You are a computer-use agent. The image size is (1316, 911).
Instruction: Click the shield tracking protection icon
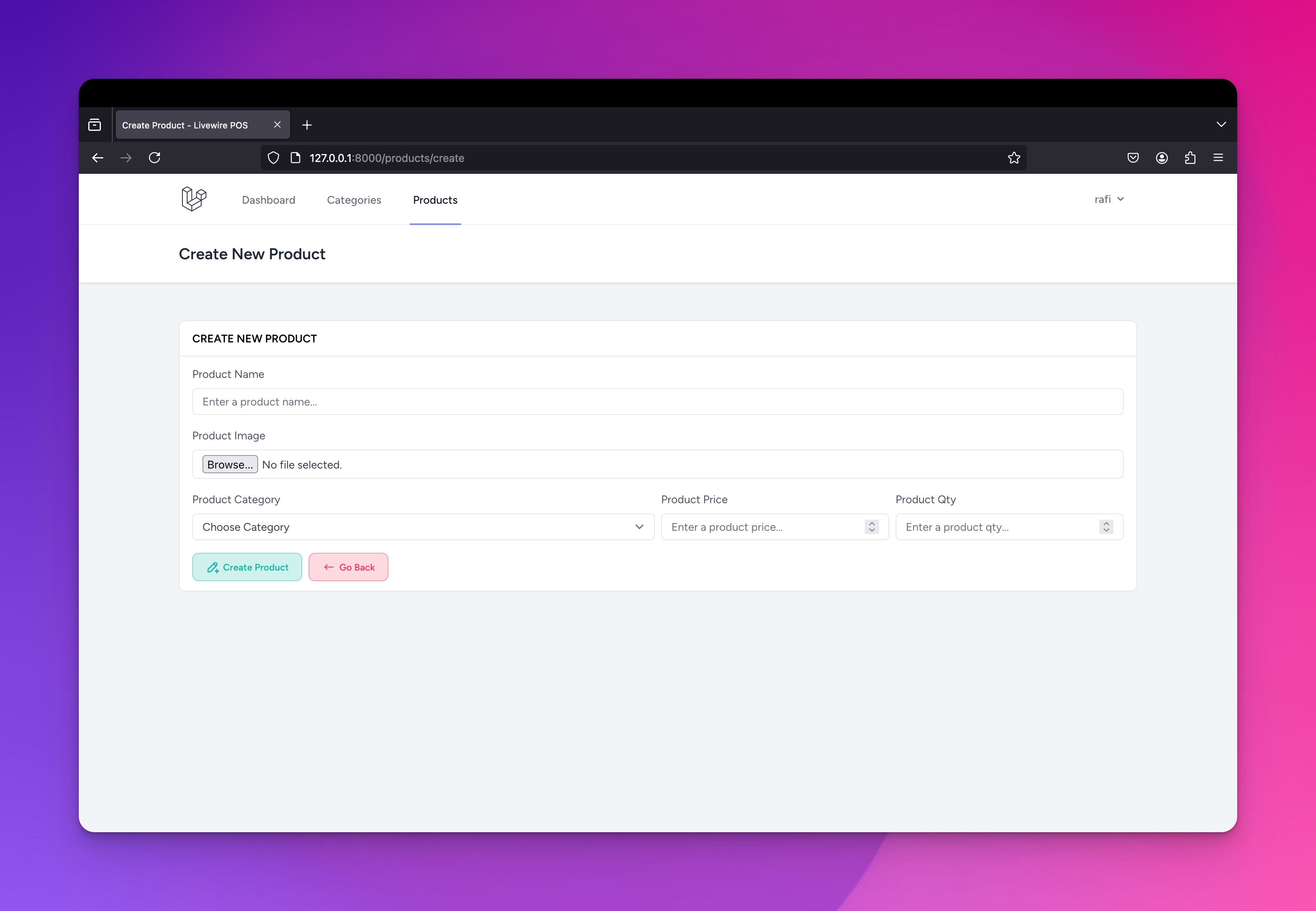273,158
